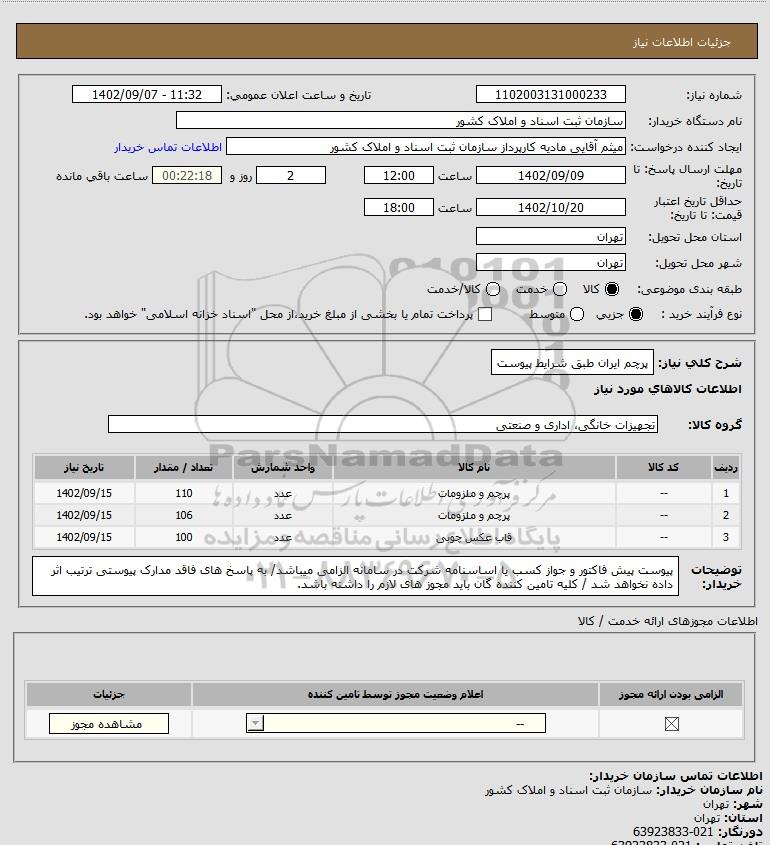Click the تعداد / مقدار column header

(x=184, y=467)
